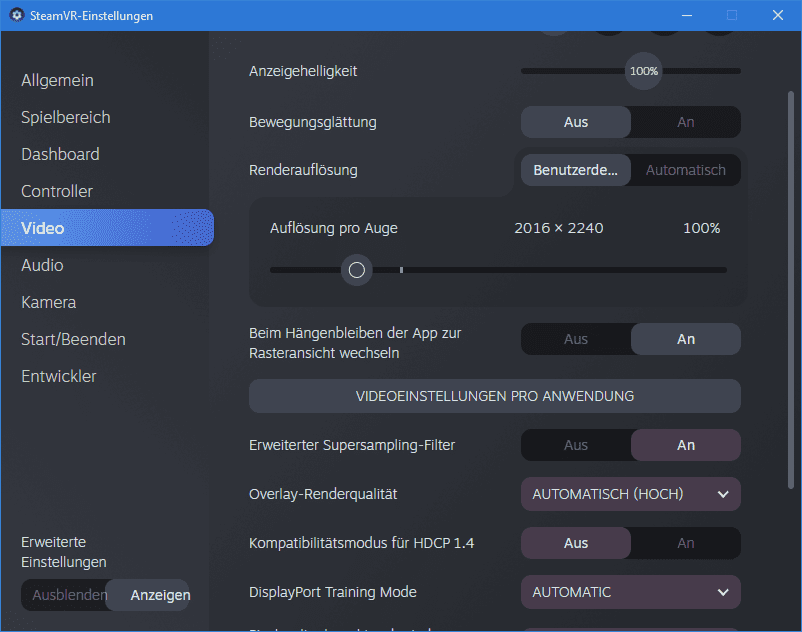The image size is (802, 632).
Task: Hide advanced settings with Ausblenden
Action: point(64,595)
